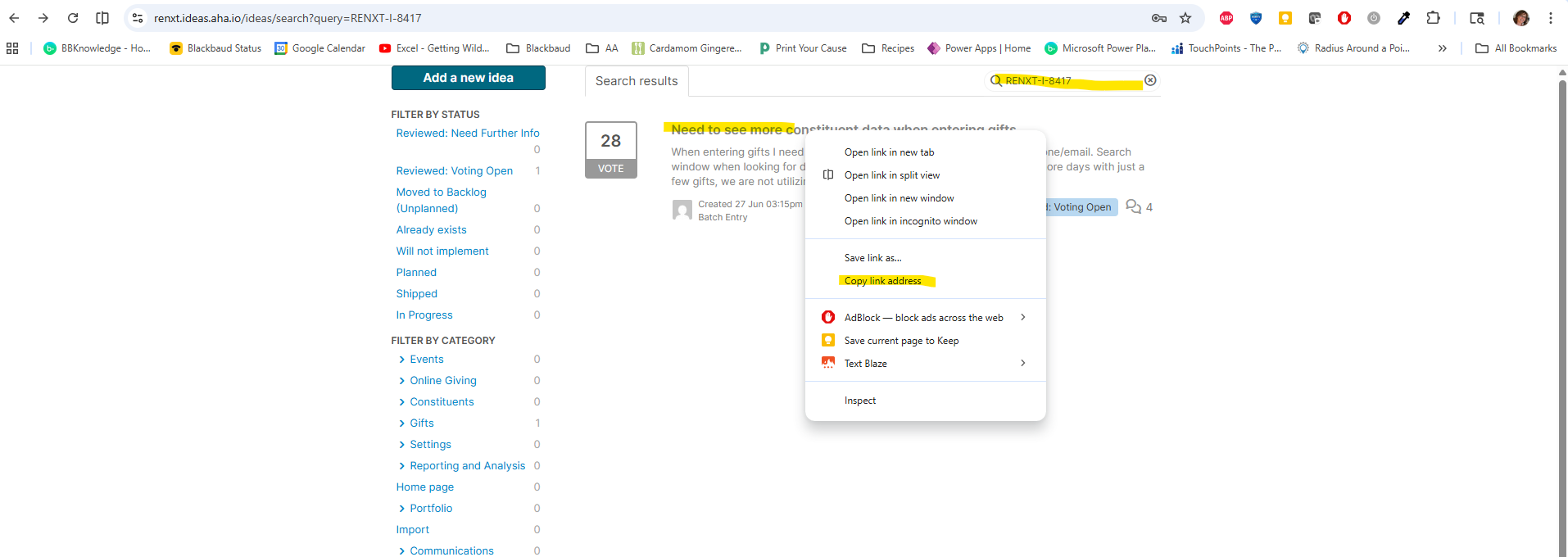Choose Open link in new tab

click(x=926, y=152)
